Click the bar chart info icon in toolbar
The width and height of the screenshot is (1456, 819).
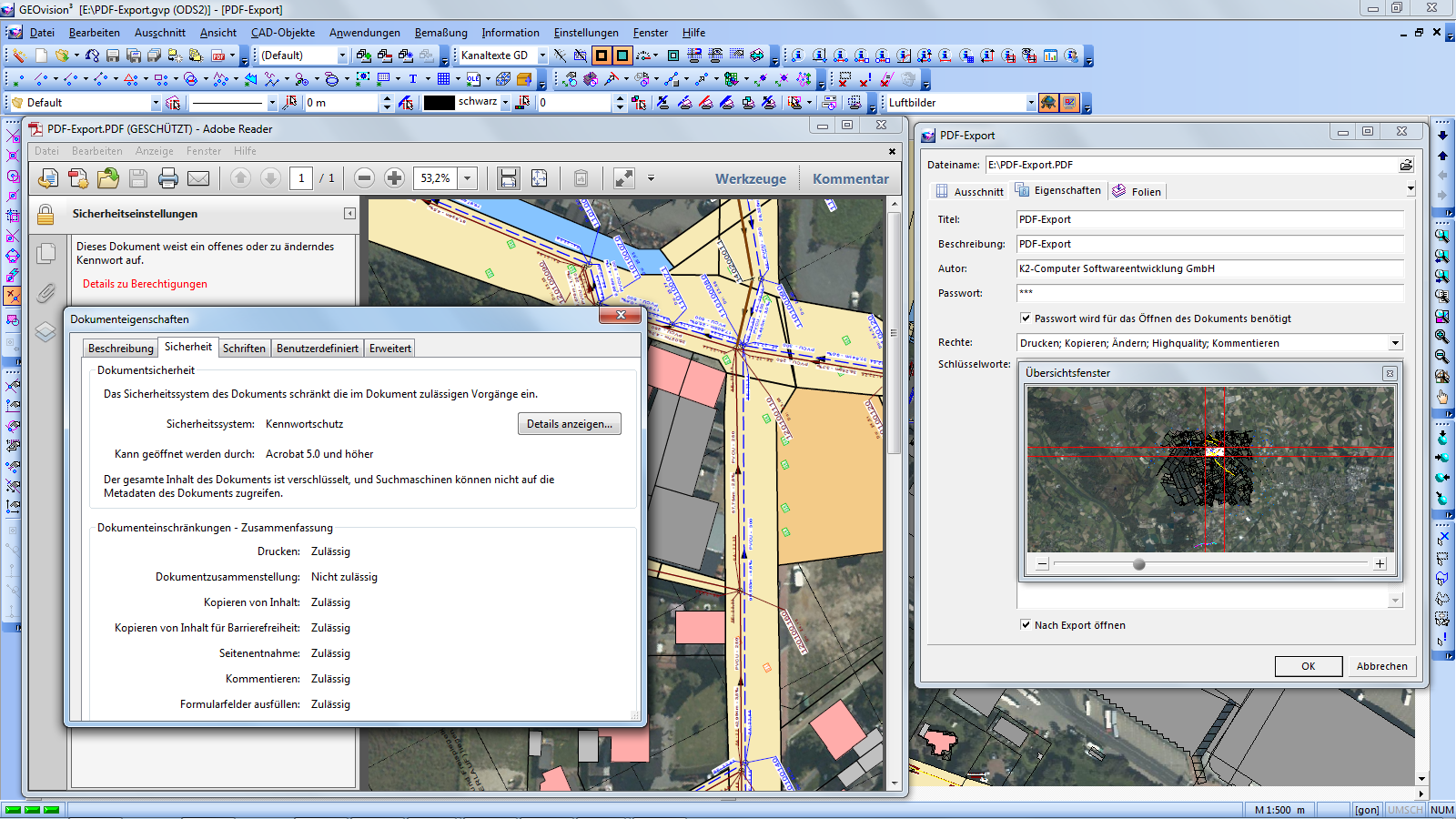tap(1050, 56)
